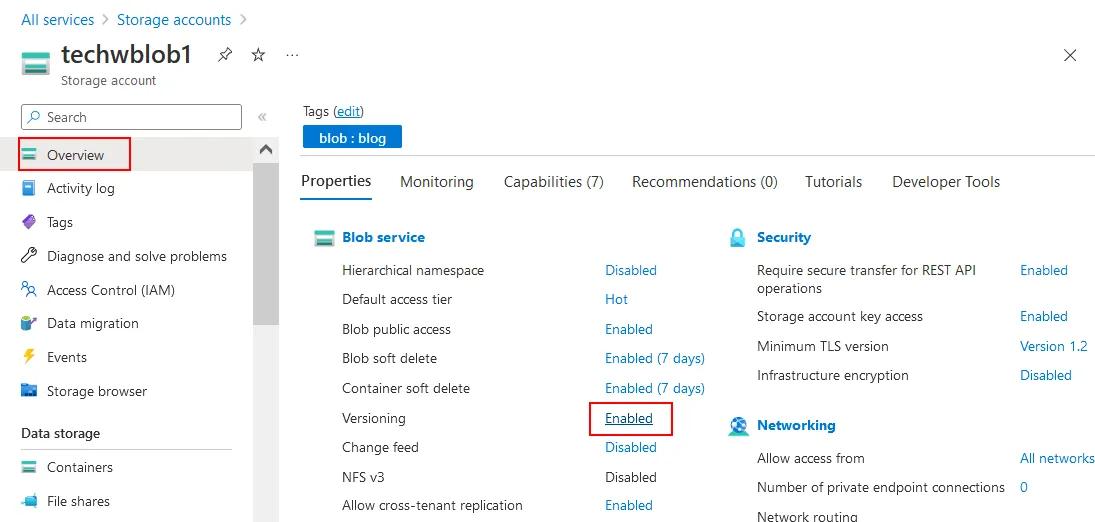Click the blob : blog tag
Screen dimensions: 1095x522
pyautogui.click(x=352, y=138)
